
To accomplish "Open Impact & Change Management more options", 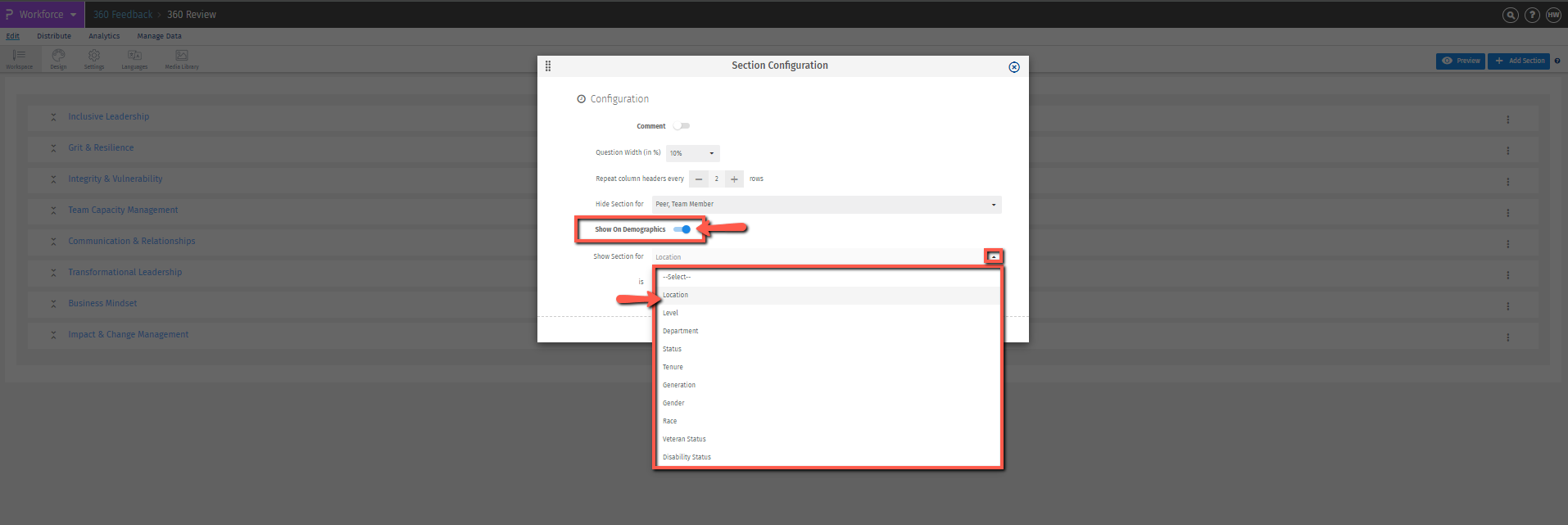I will (1507, 337).
